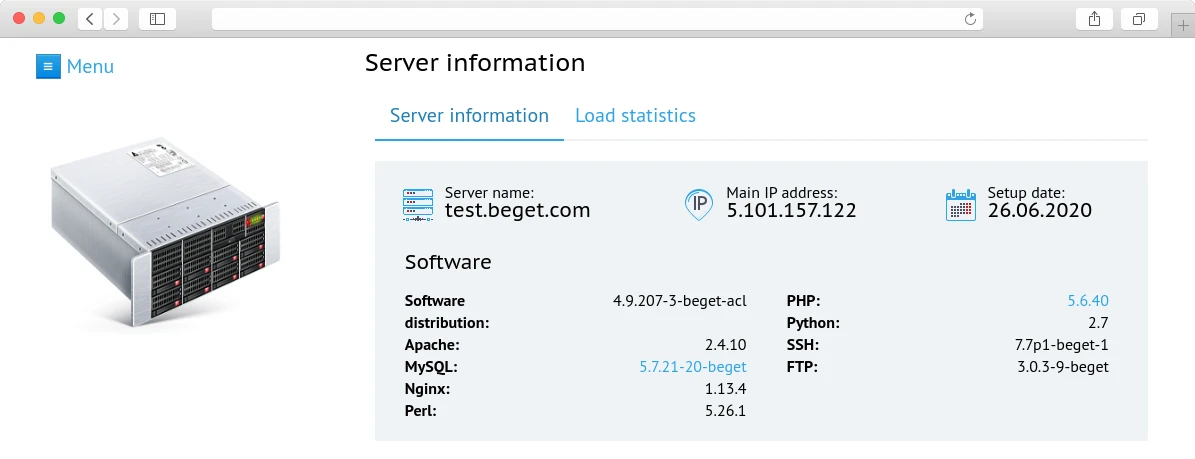Click the setup date calendar icon

tap(961, 204)
